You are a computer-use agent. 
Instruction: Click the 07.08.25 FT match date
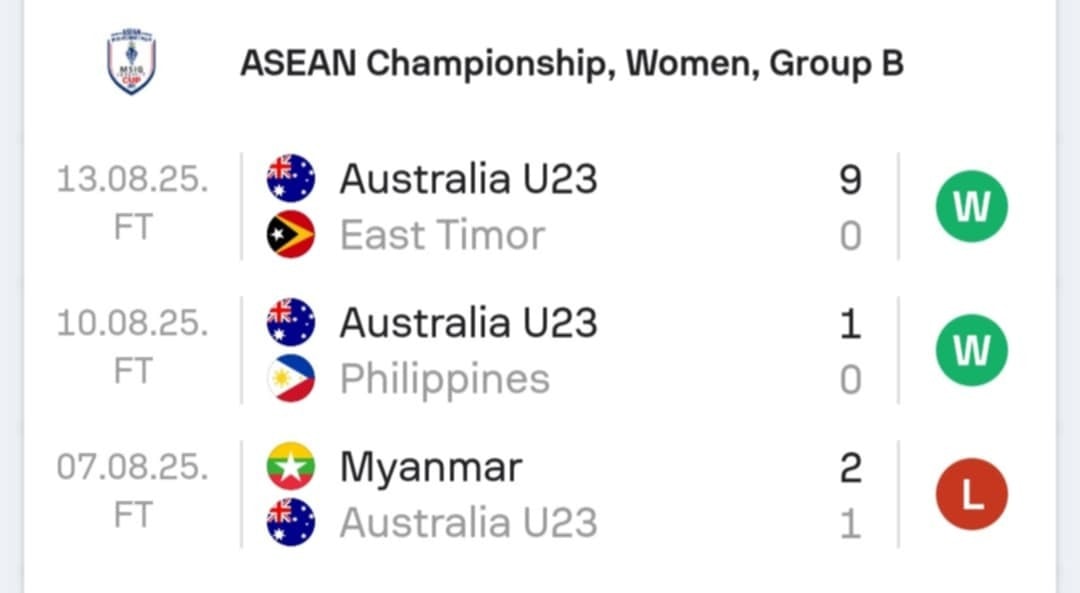[132, 491]
